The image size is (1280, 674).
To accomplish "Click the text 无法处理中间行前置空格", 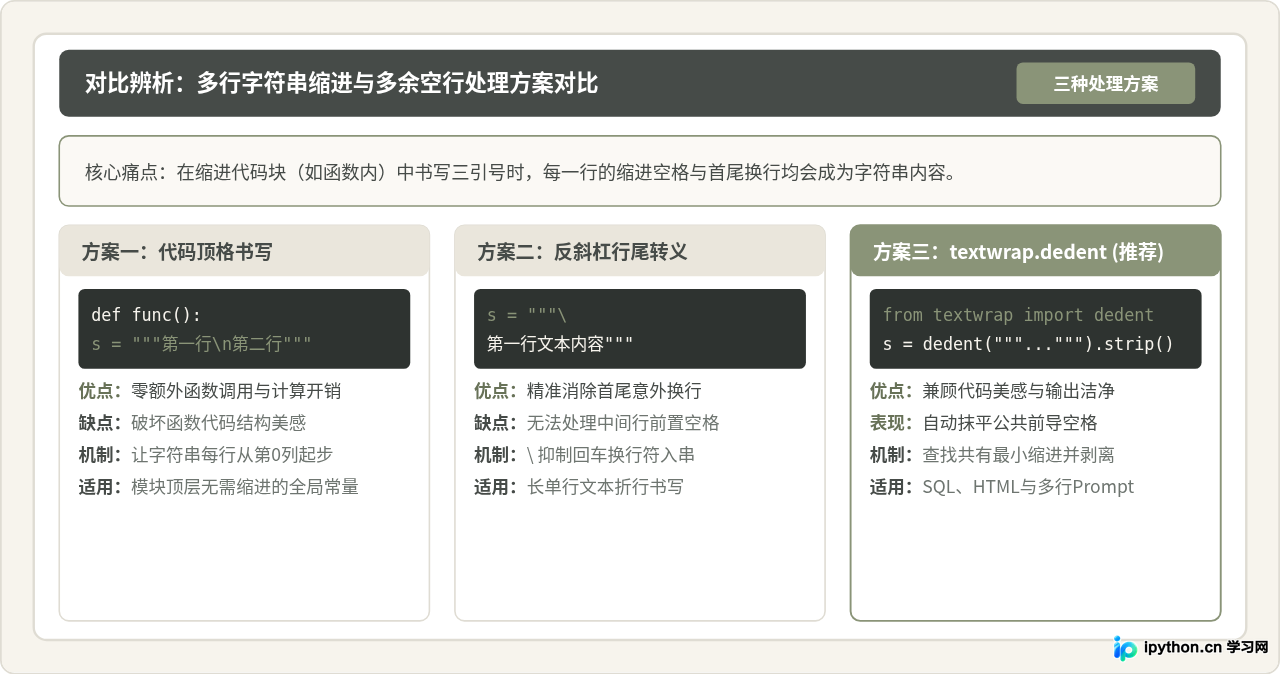I will [x=623, y=423].
